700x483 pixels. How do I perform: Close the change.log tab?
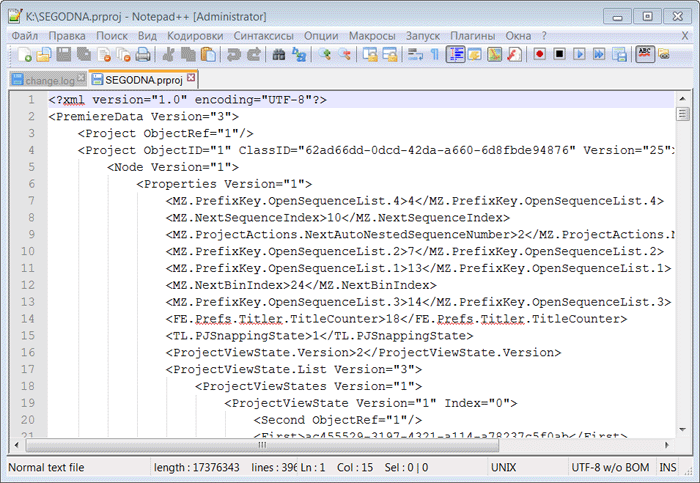click(x=81, y=78)
